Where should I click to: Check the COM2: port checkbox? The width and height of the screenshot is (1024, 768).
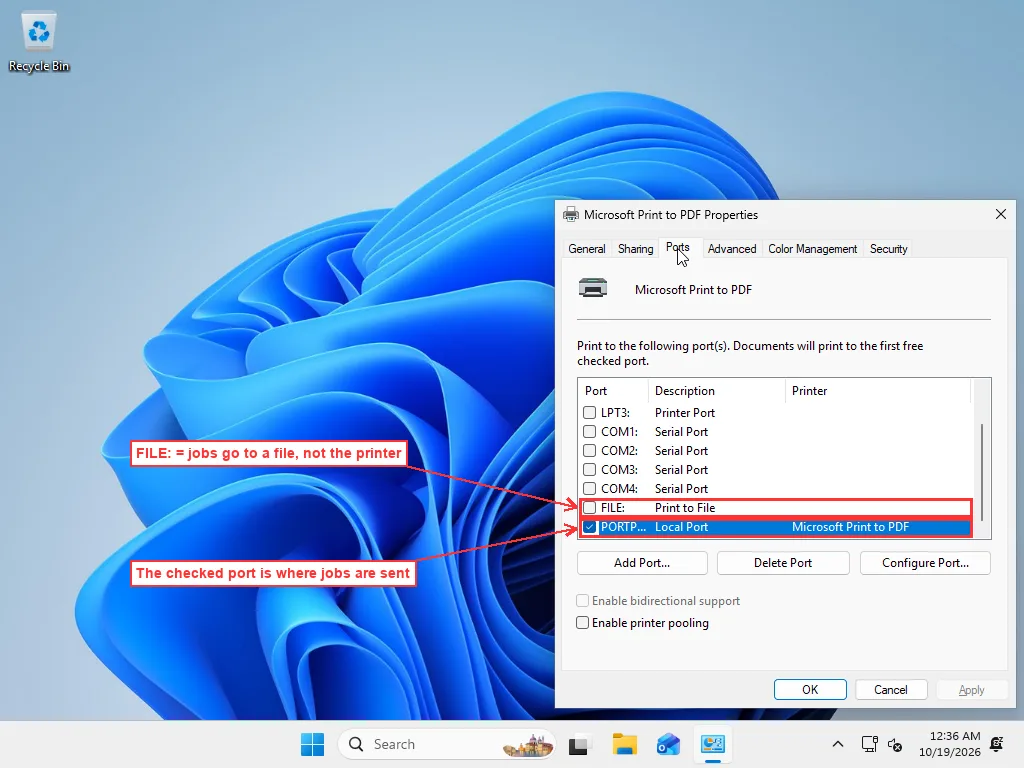[x=589, y=451]
